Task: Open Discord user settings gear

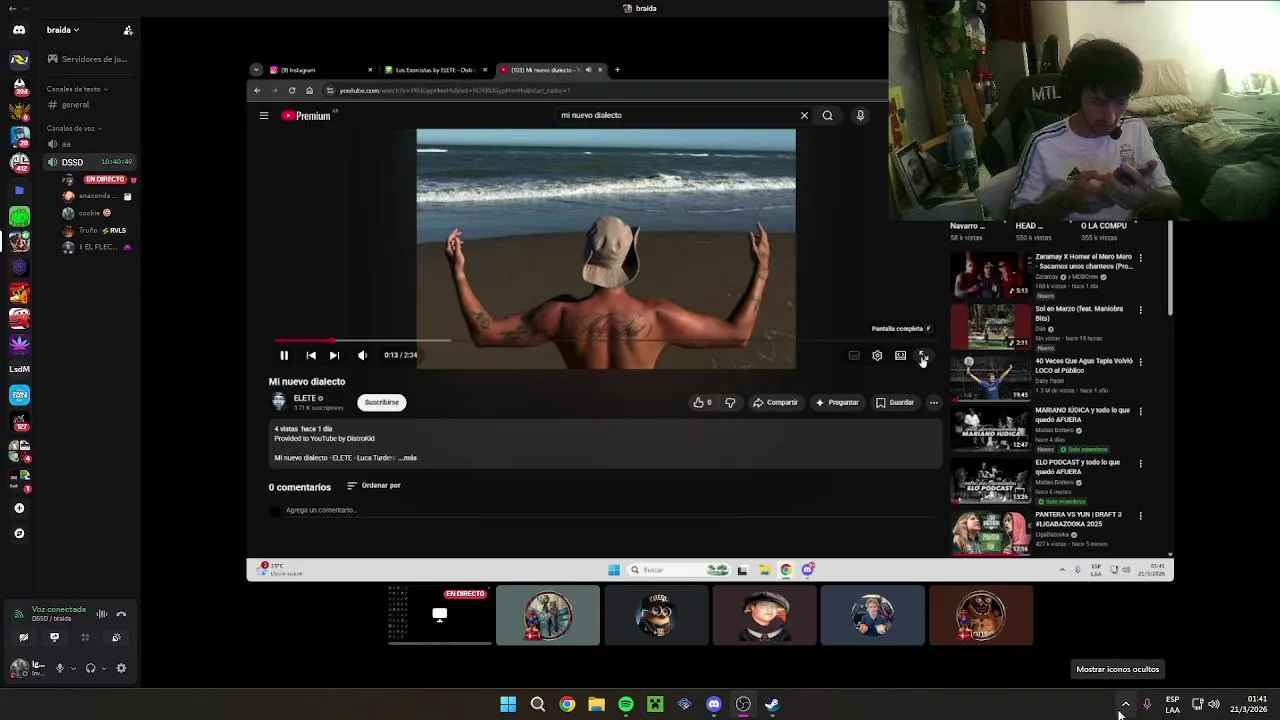Action: [121, 668]
